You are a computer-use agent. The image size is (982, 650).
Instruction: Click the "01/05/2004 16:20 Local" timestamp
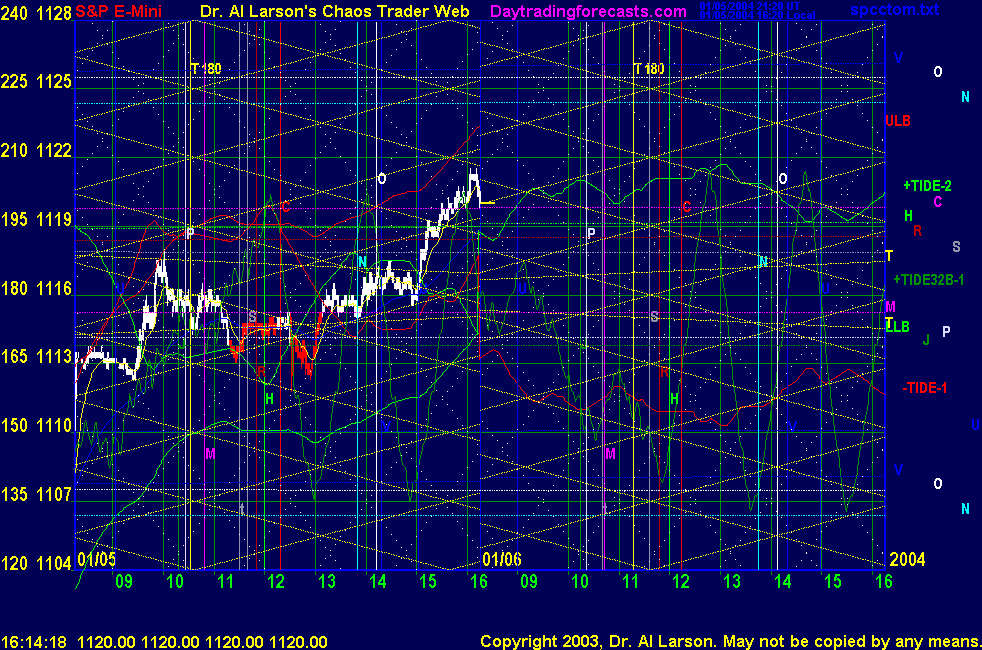pyautogui.click(x=757, y=15)
